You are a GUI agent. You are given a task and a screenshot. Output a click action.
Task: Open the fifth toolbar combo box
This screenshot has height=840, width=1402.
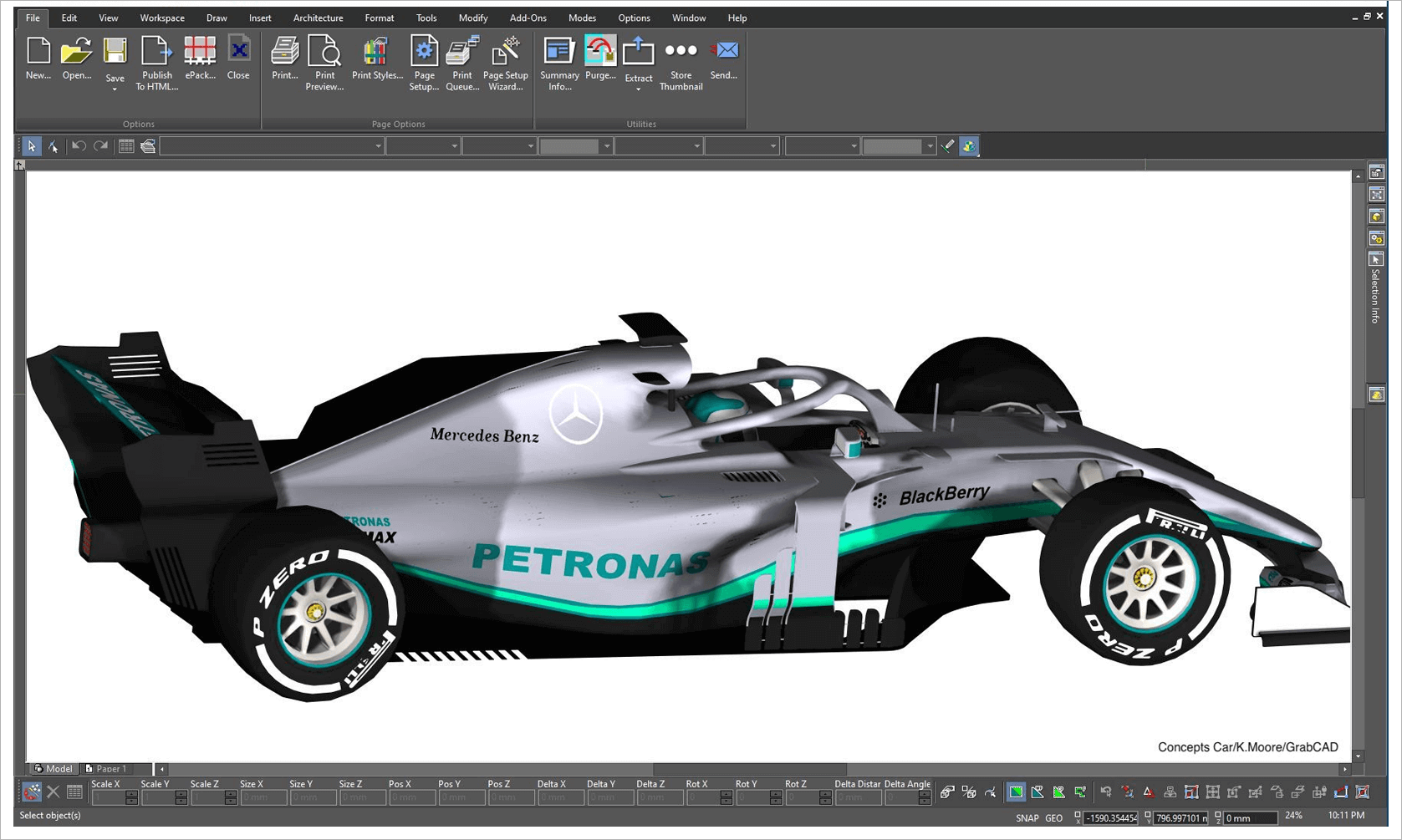click(659, 146)
